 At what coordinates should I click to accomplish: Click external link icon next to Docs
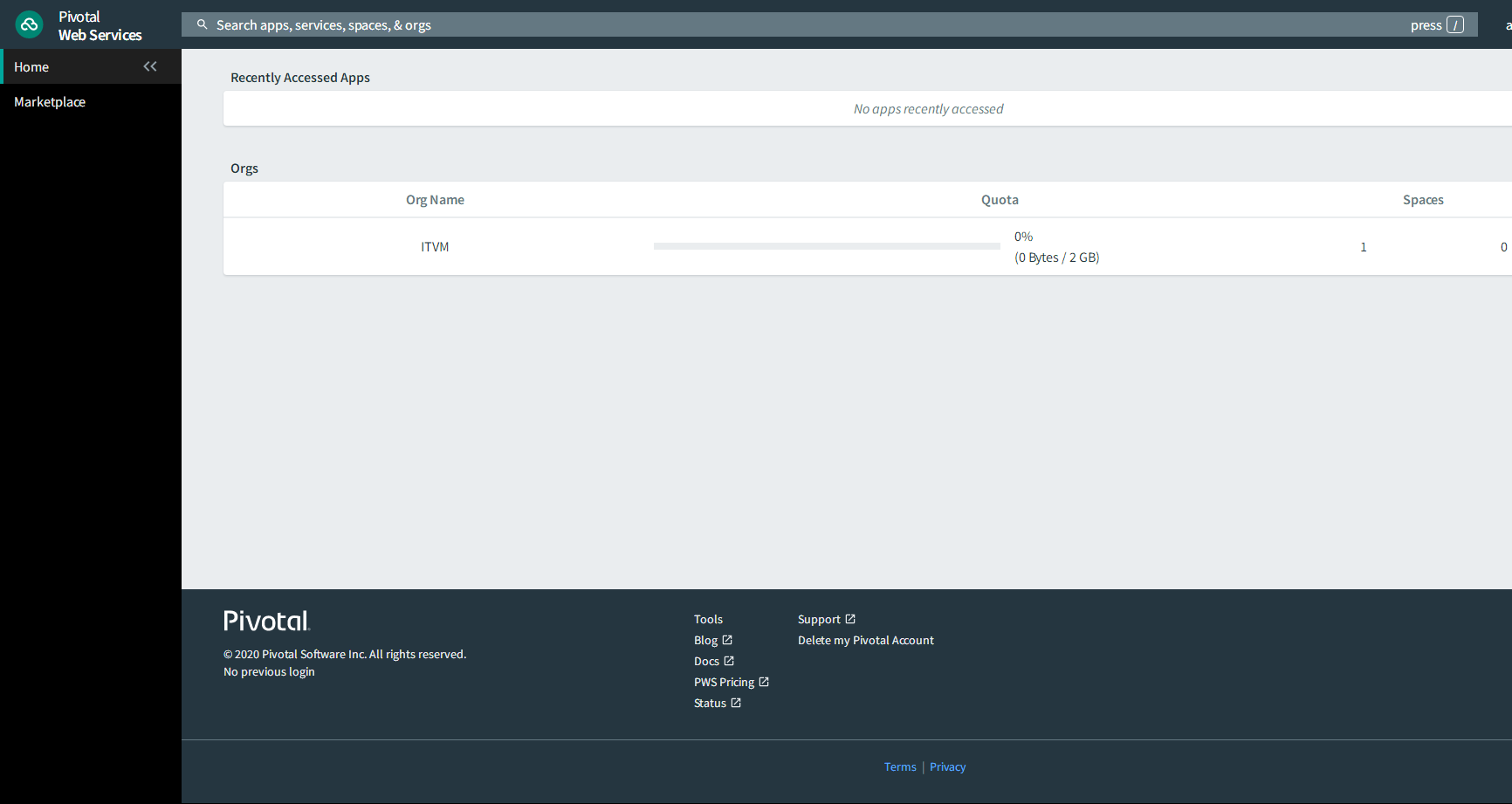(x=729, y=661)
